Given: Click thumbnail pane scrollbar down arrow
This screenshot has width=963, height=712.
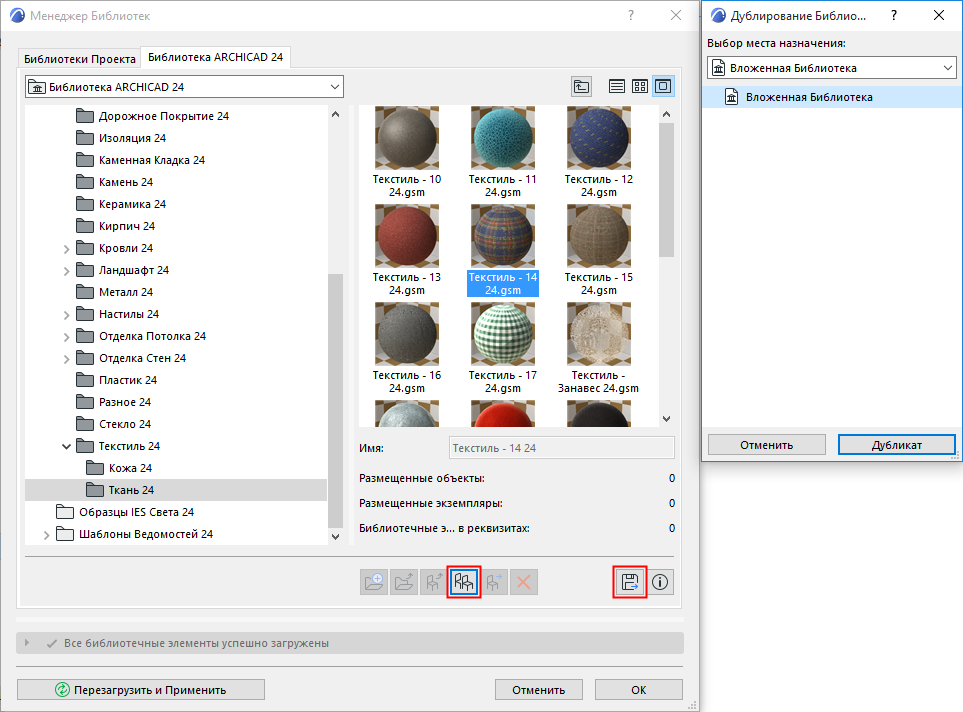Looking at the screenshot, I should (666, 418).
